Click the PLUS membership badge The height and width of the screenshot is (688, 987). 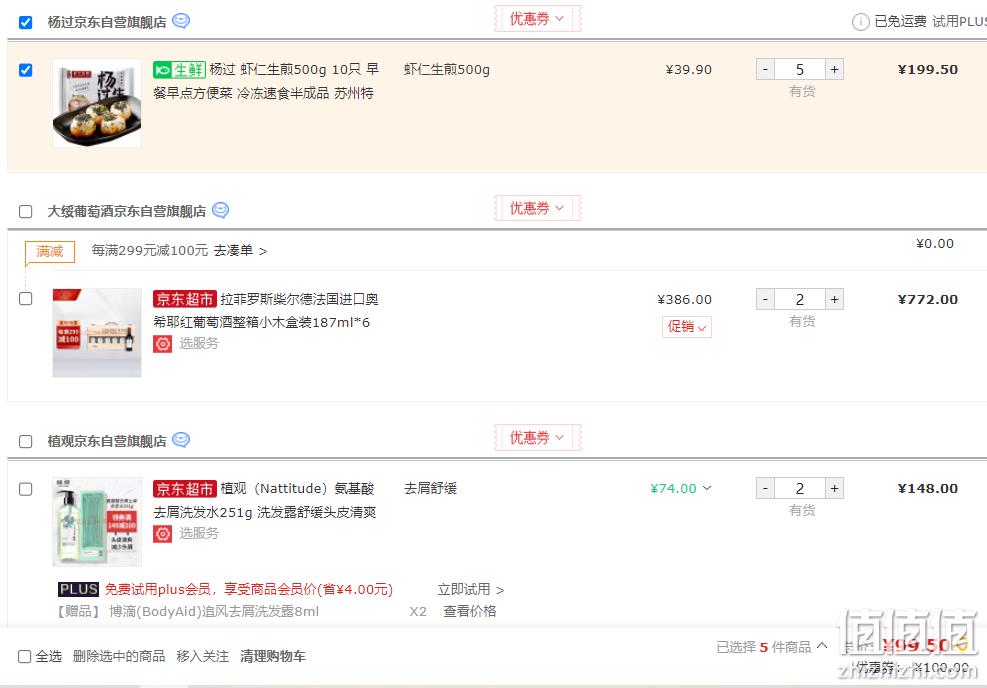click(x=78, y=589)
